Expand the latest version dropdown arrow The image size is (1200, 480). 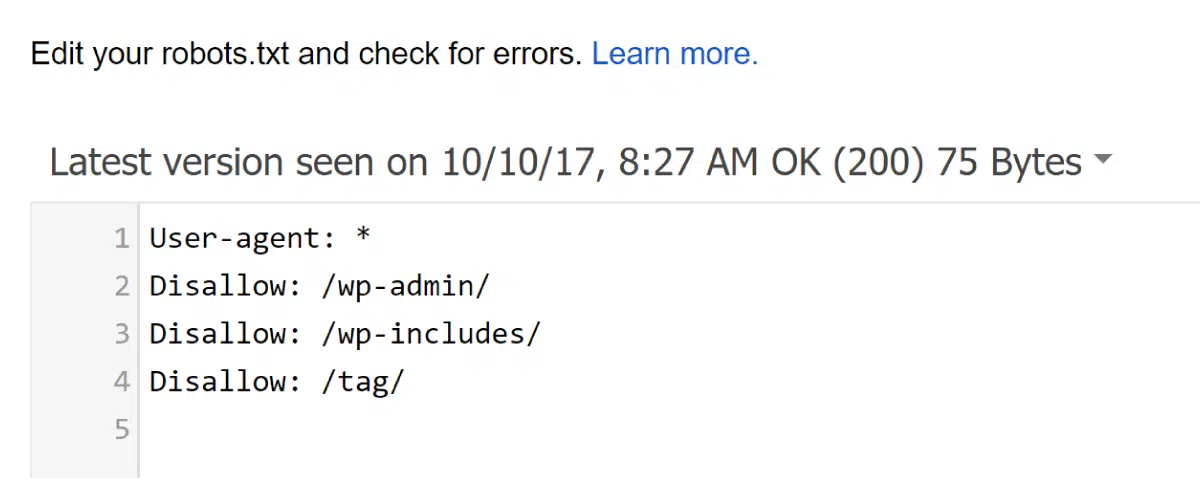(1103, 160)
